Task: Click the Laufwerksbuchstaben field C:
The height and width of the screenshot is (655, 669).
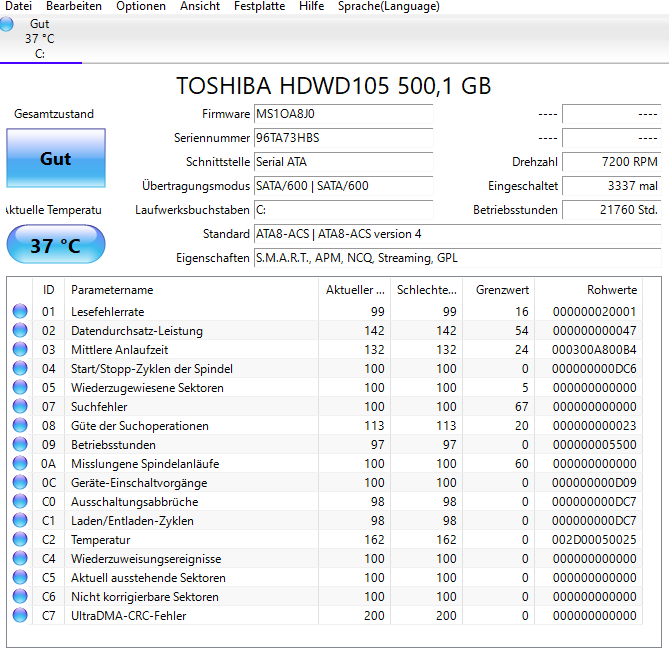Action: 343,210
